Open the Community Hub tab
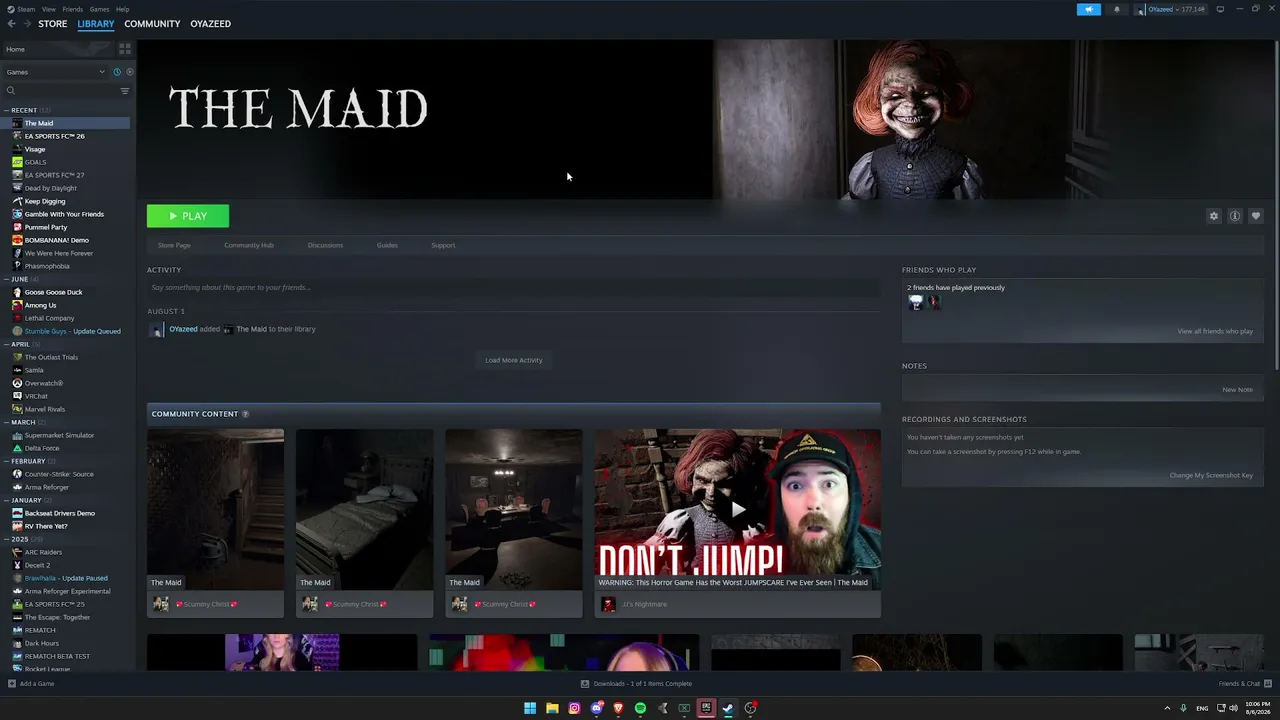Viewport: 1280px width, 720px height. [x=249, y=245]
